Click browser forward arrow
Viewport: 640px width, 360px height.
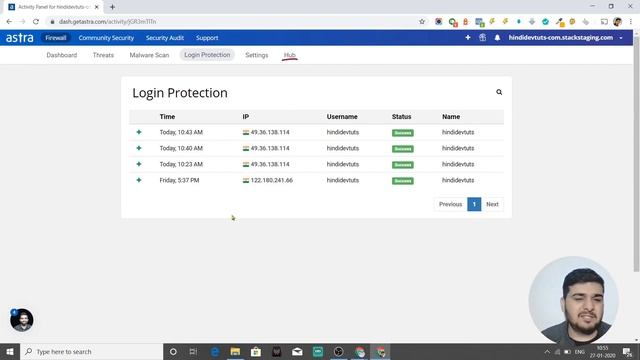(x=22, y=22)
